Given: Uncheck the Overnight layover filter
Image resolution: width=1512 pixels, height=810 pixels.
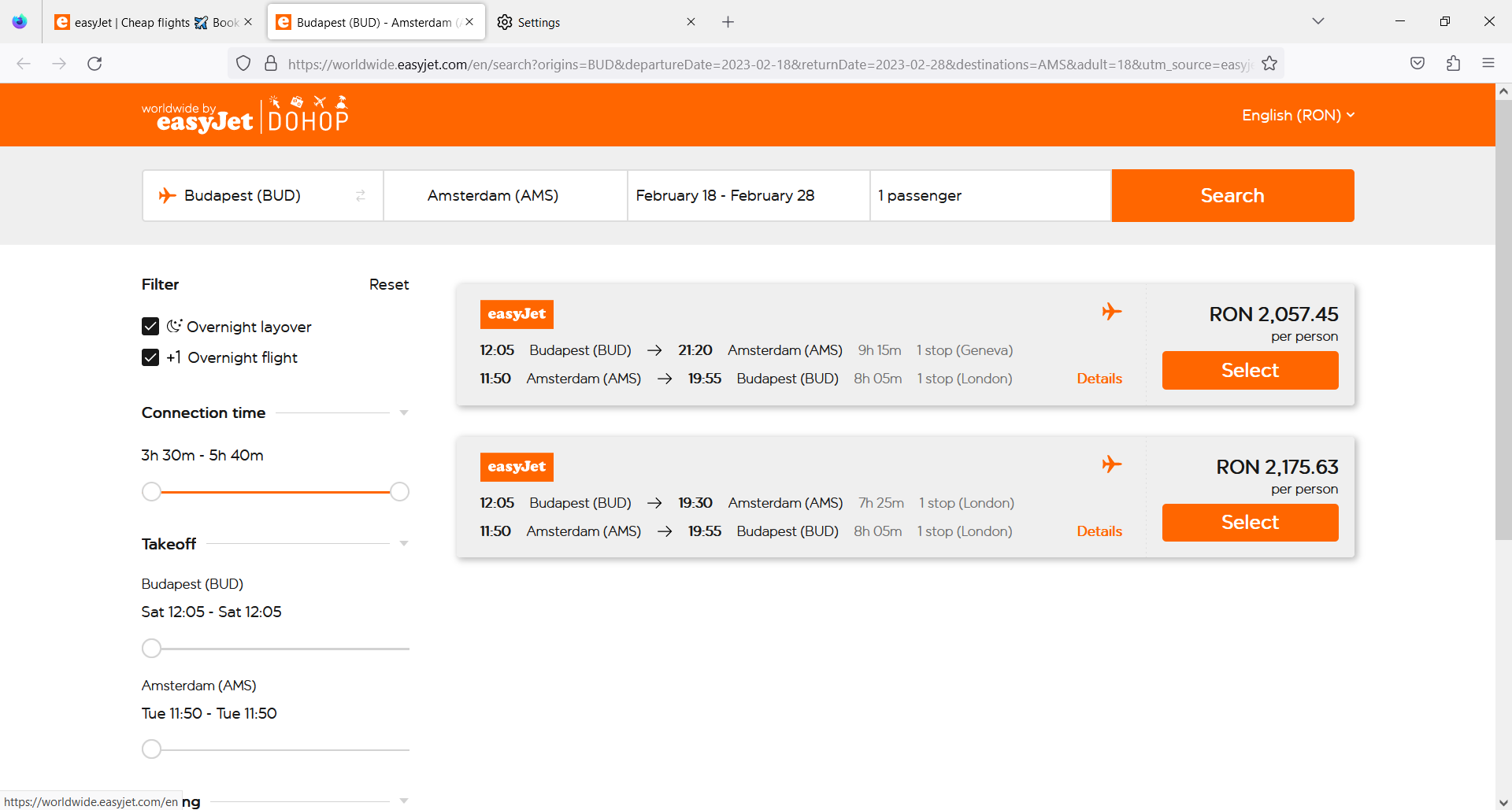Looking at the screenshot, I should tap(150, 326).
